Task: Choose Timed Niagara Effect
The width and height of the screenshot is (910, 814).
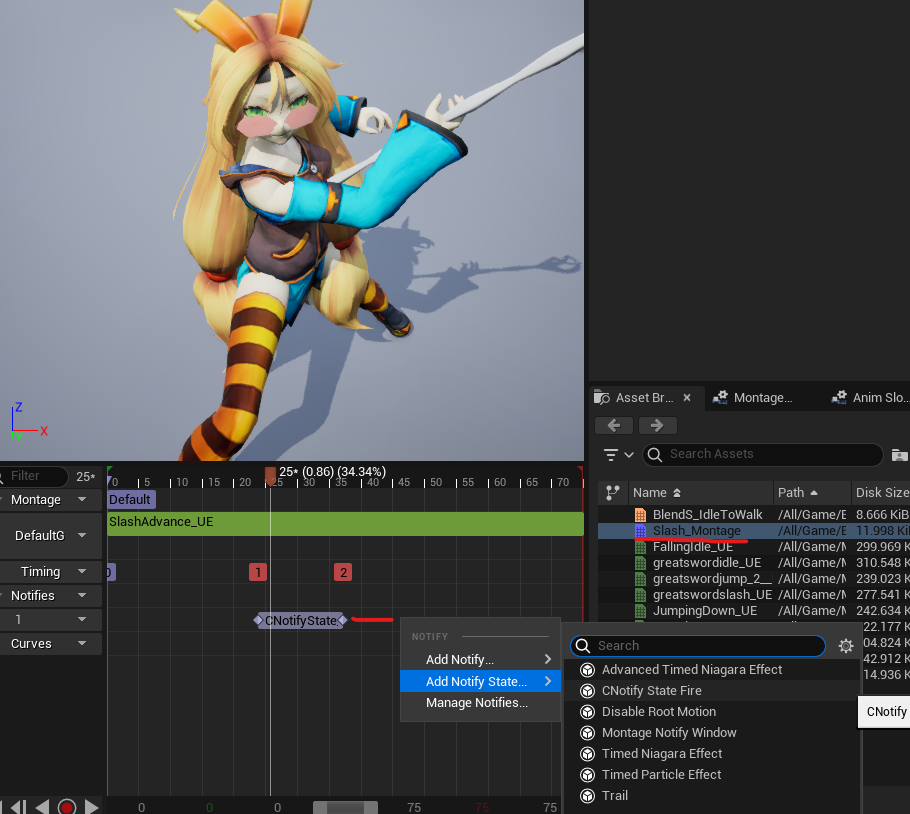Action: [712, 754]
